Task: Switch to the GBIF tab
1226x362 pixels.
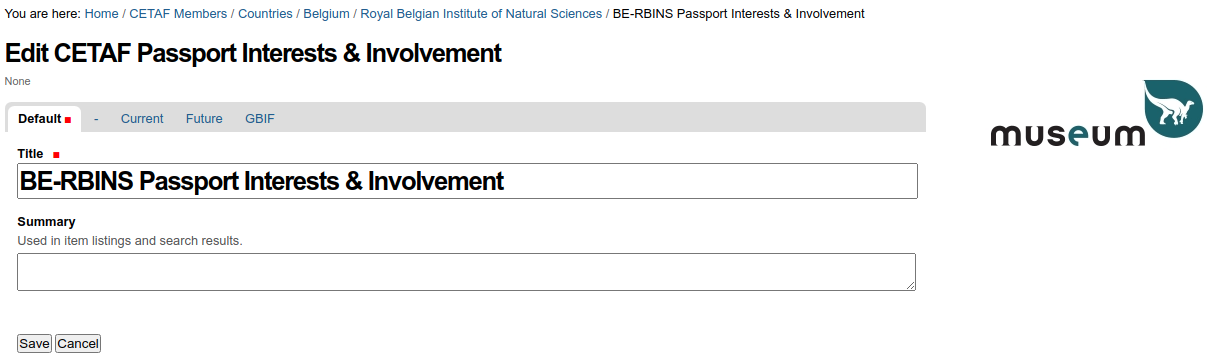Action: point(260,119)
